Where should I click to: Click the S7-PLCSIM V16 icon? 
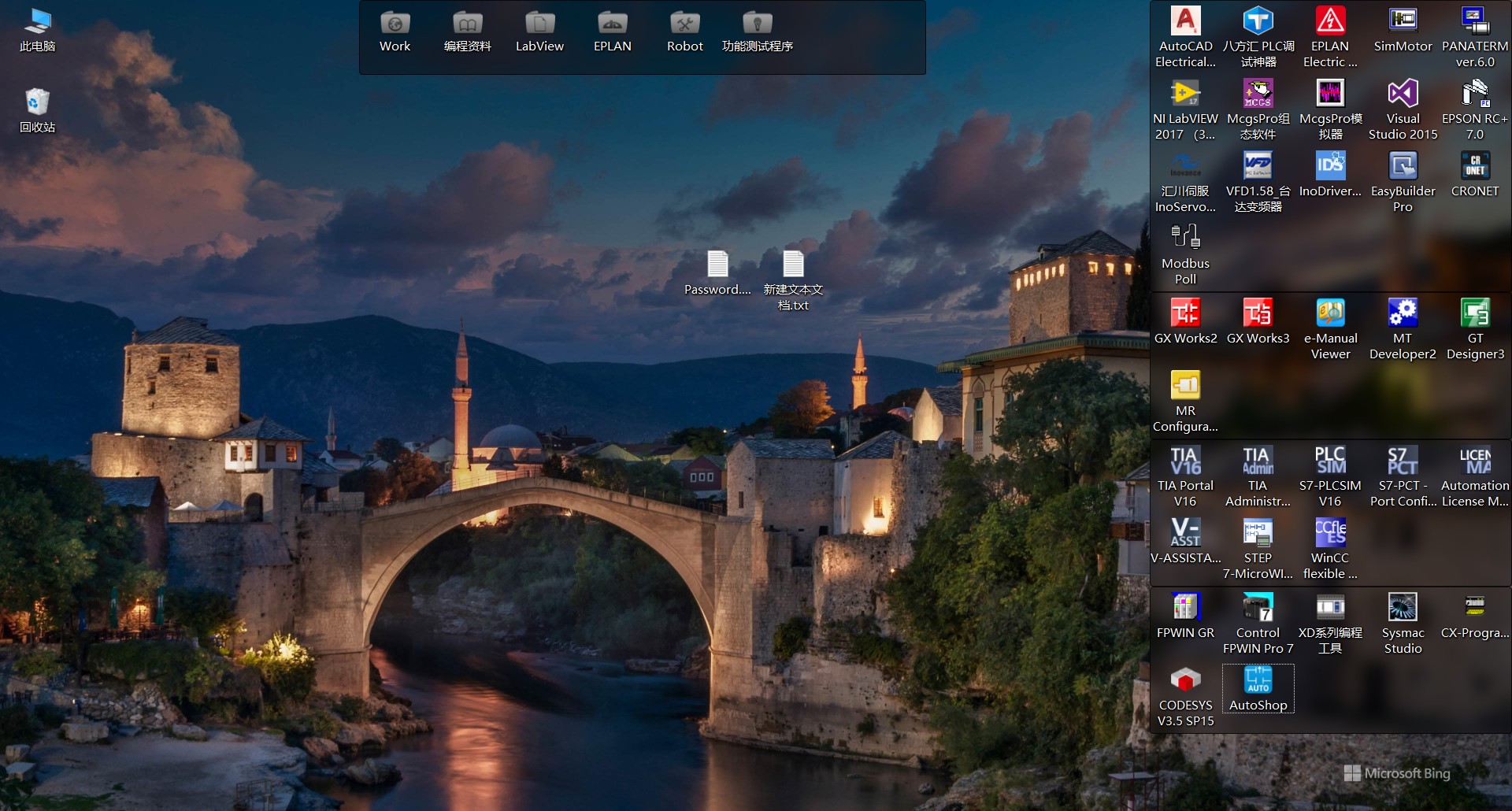1330,461
